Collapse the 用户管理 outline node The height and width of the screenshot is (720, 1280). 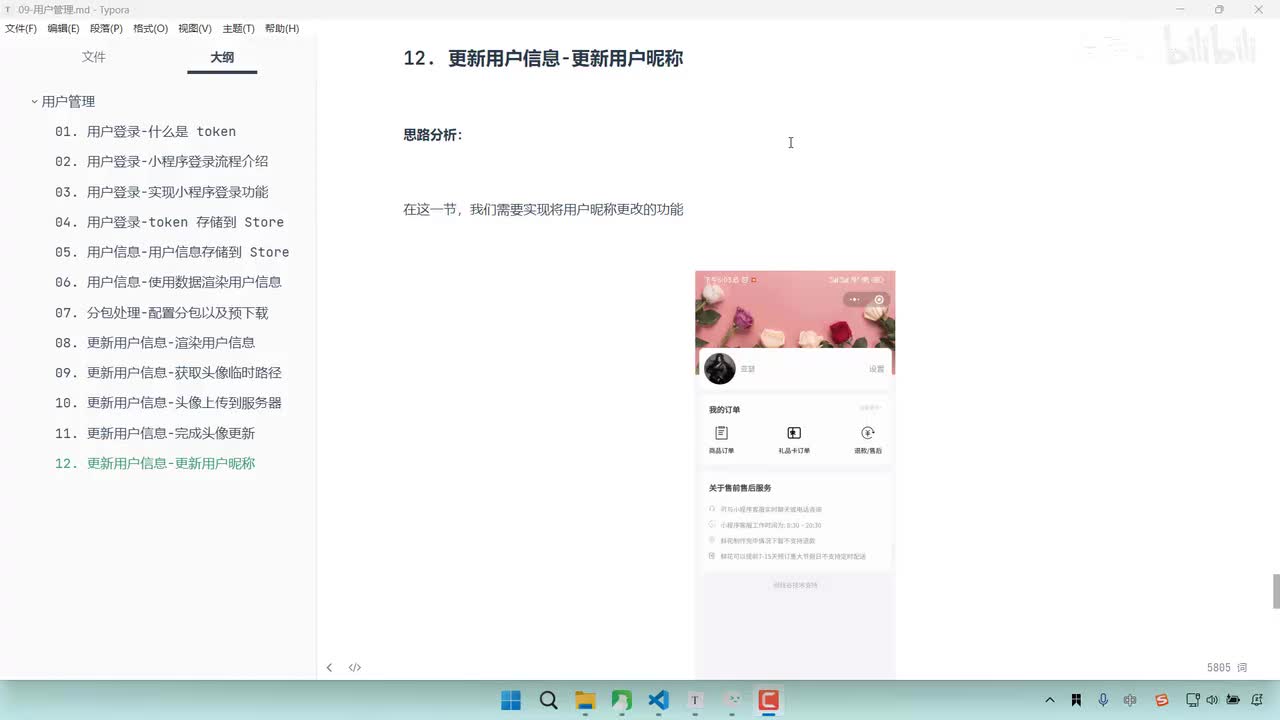pos(34,102)
